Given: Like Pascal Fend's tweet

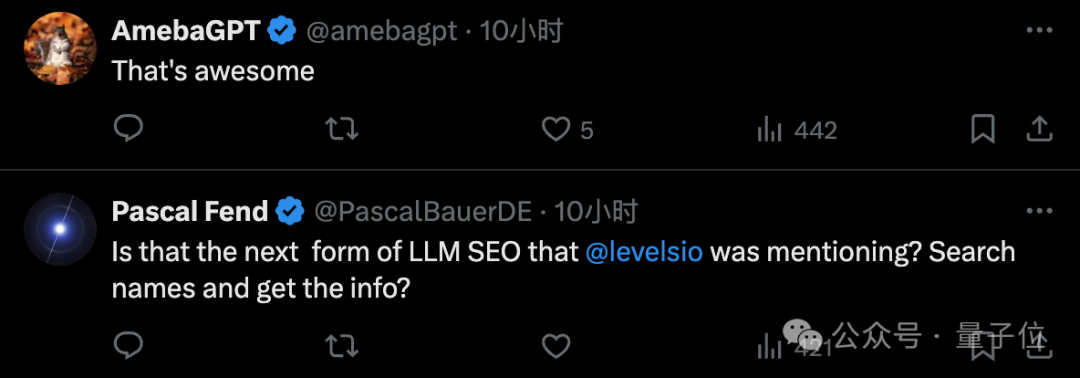Looking at the screenshot, I should click(x=556, y=346).
